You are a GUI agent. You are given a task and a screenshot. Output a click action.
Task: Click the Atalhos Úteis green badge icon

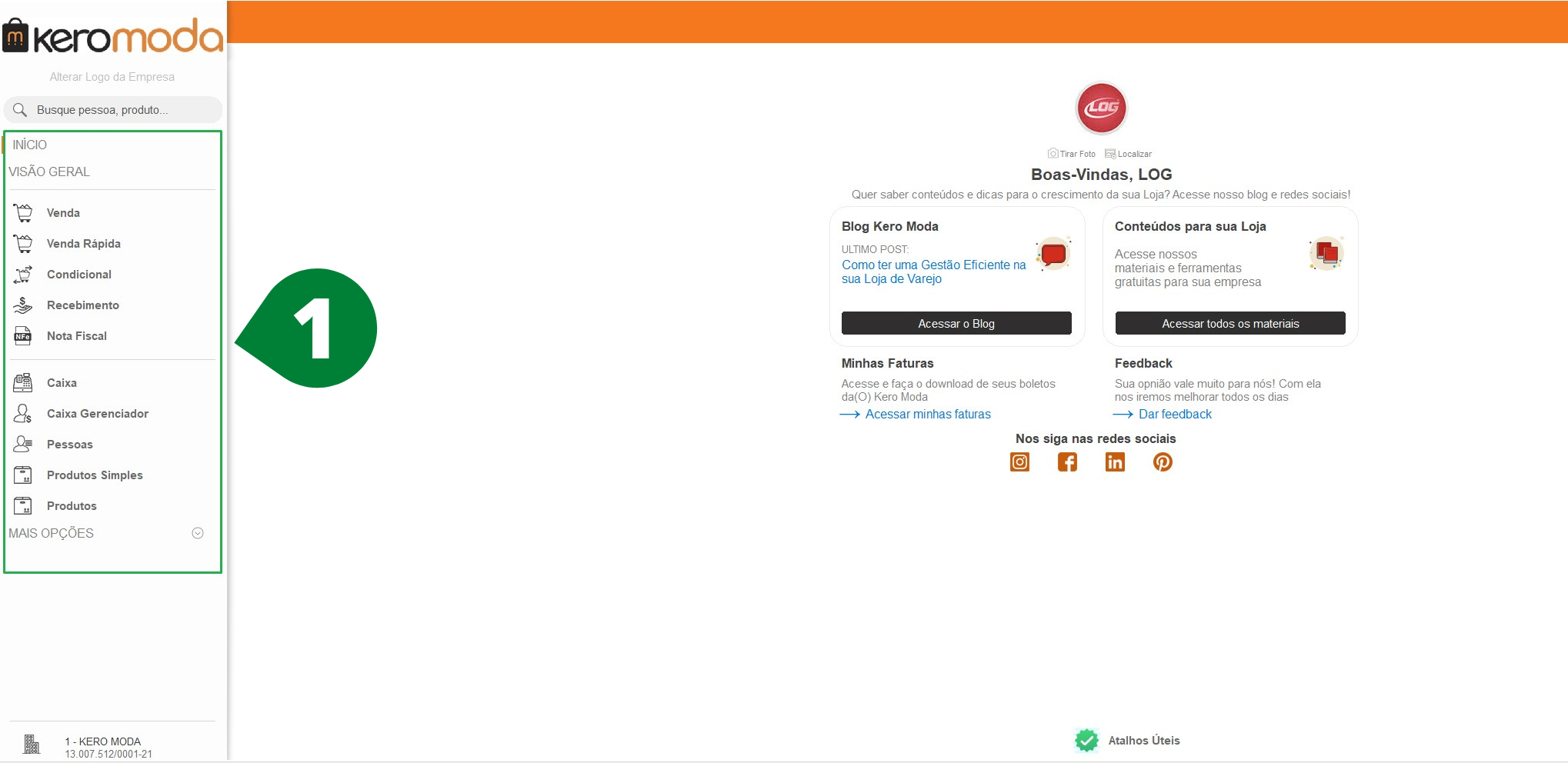[x=1086, y=740]
